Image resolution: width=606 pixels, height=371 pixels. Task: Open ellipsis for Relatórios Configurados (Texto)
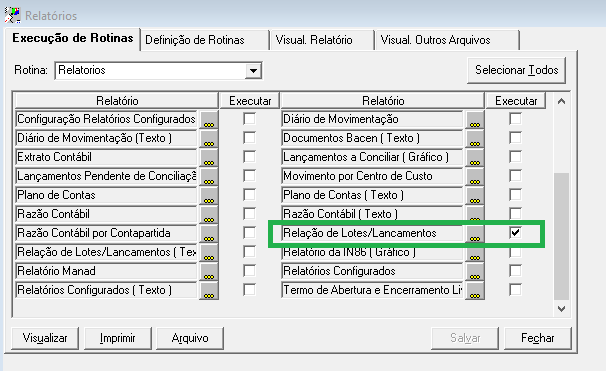tap(209, 290)
